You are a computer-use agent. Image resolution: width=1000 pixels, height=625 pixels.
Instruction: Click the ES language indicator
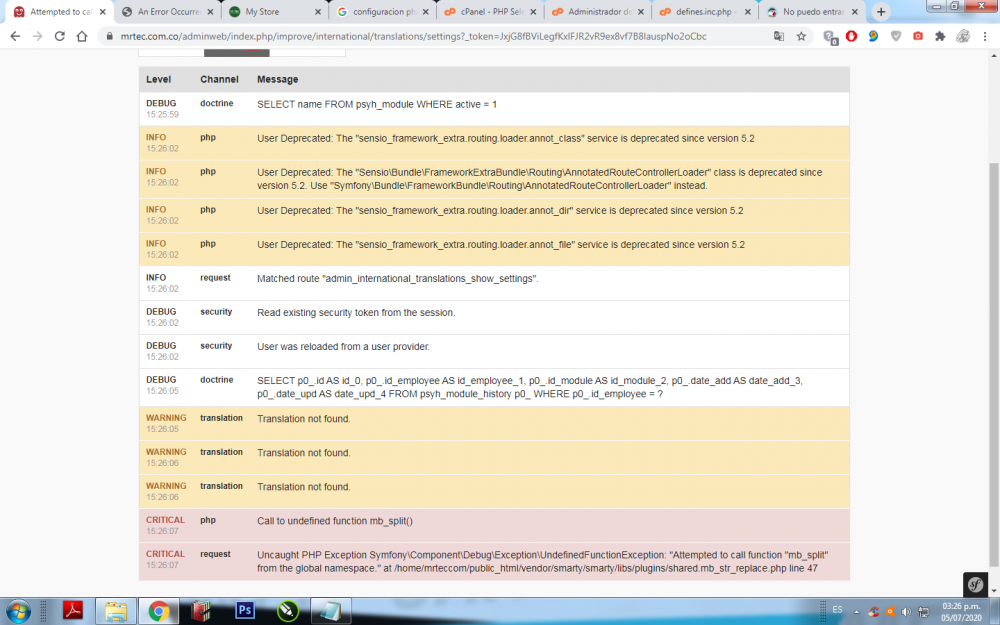point(837,610)
